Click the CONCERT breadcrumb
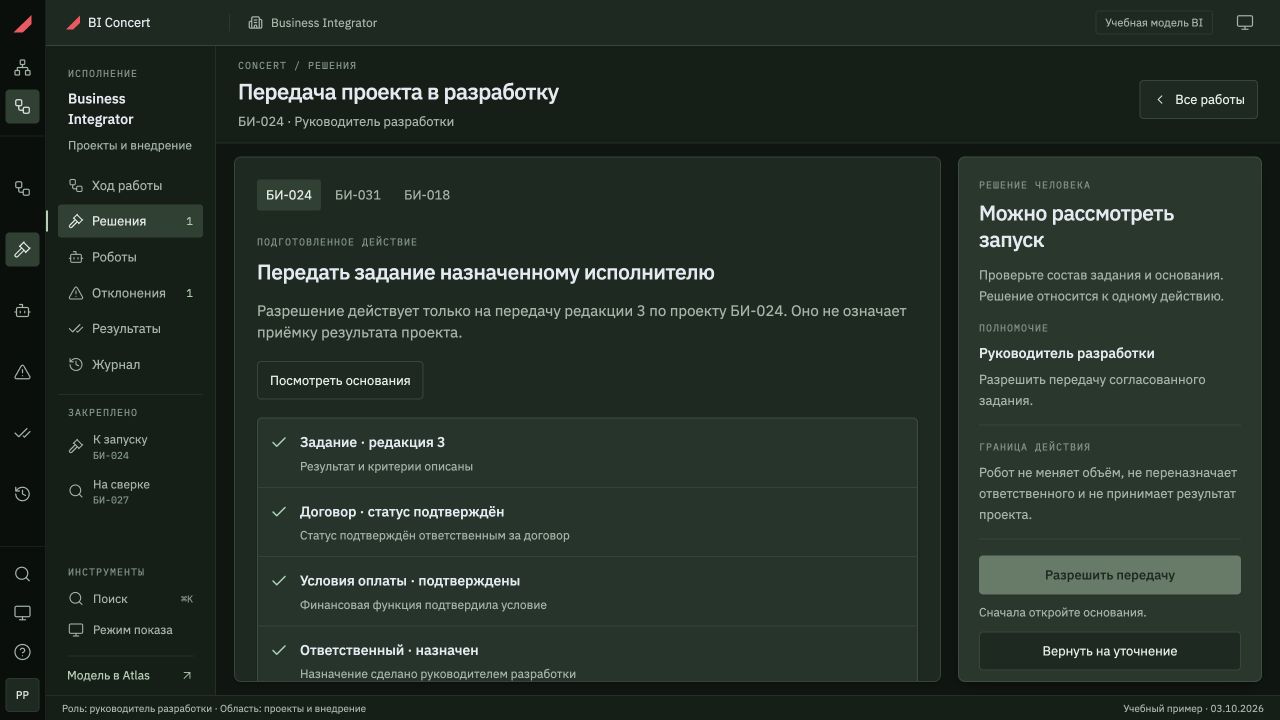The image size is (1280, 720). [262, 66]
